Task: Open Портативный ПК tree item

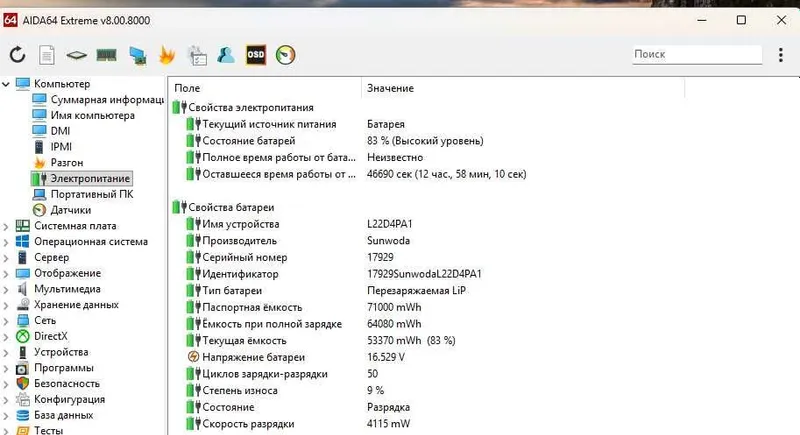Action: point(83,194)
